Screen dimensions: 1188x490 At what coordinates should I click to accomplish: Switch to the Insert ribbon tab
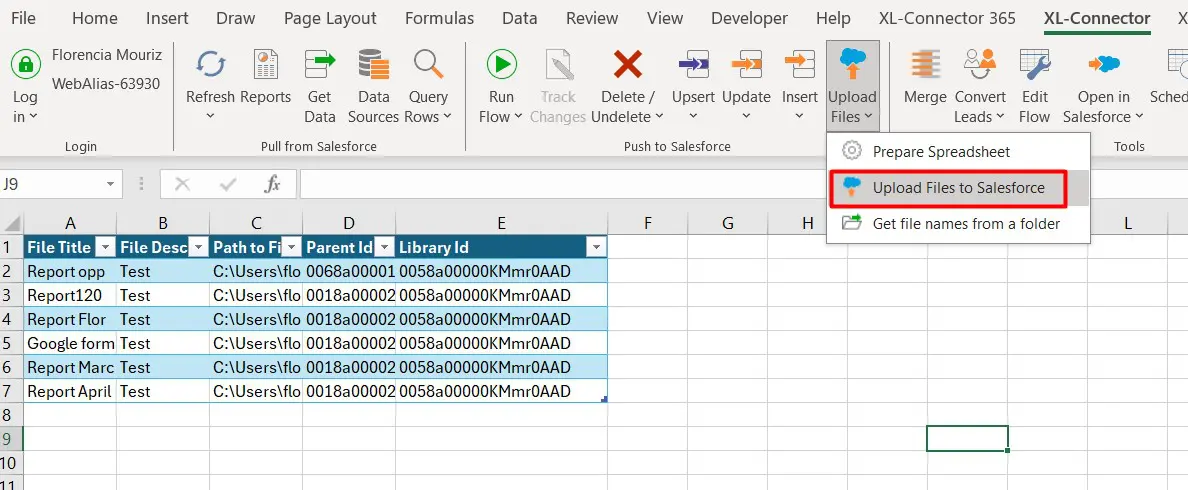167,18
